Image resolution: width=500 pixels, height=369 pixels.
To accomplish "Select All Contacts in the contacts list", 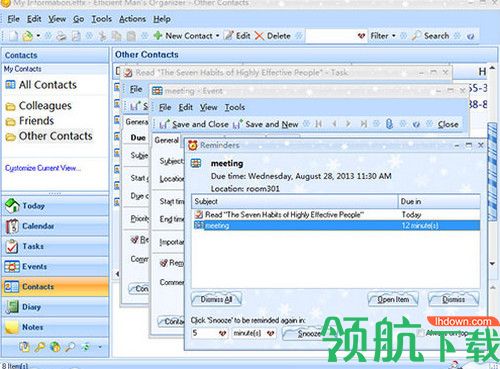I will pyautogui.click(x=48, y=85).
